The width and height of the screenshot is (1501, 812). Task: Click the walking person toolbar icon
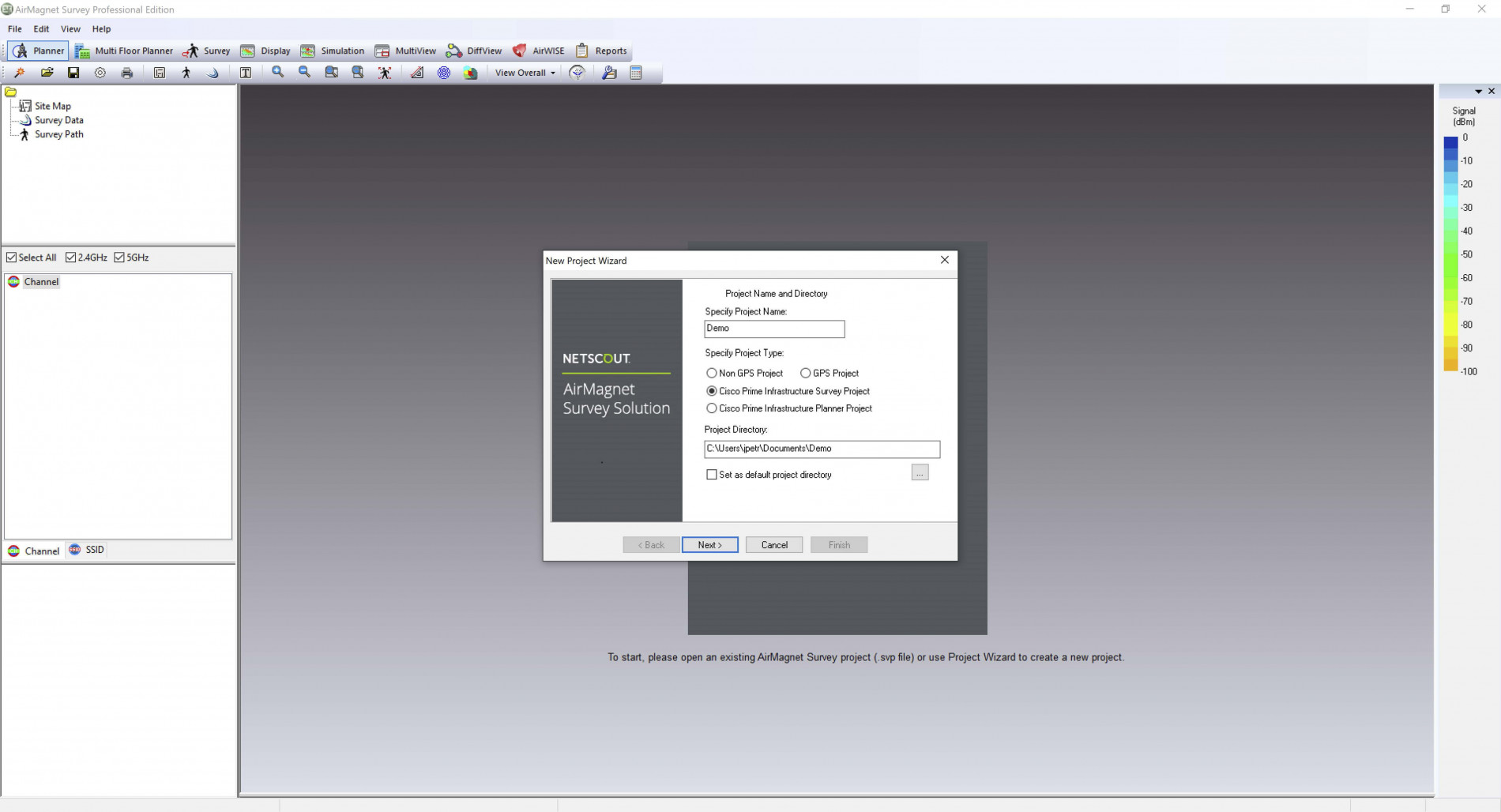coord(186,73)
